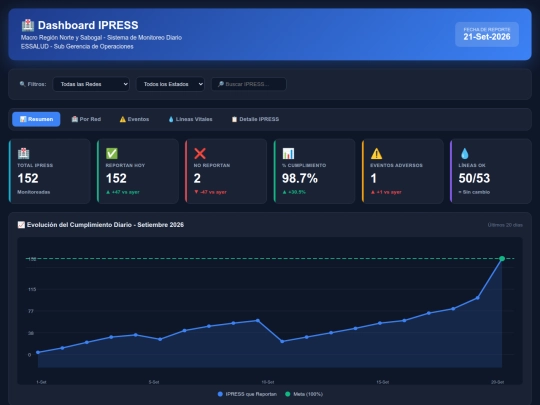Click the red X icon in No Reportan card
540x405 pixels.
(200, 153)
